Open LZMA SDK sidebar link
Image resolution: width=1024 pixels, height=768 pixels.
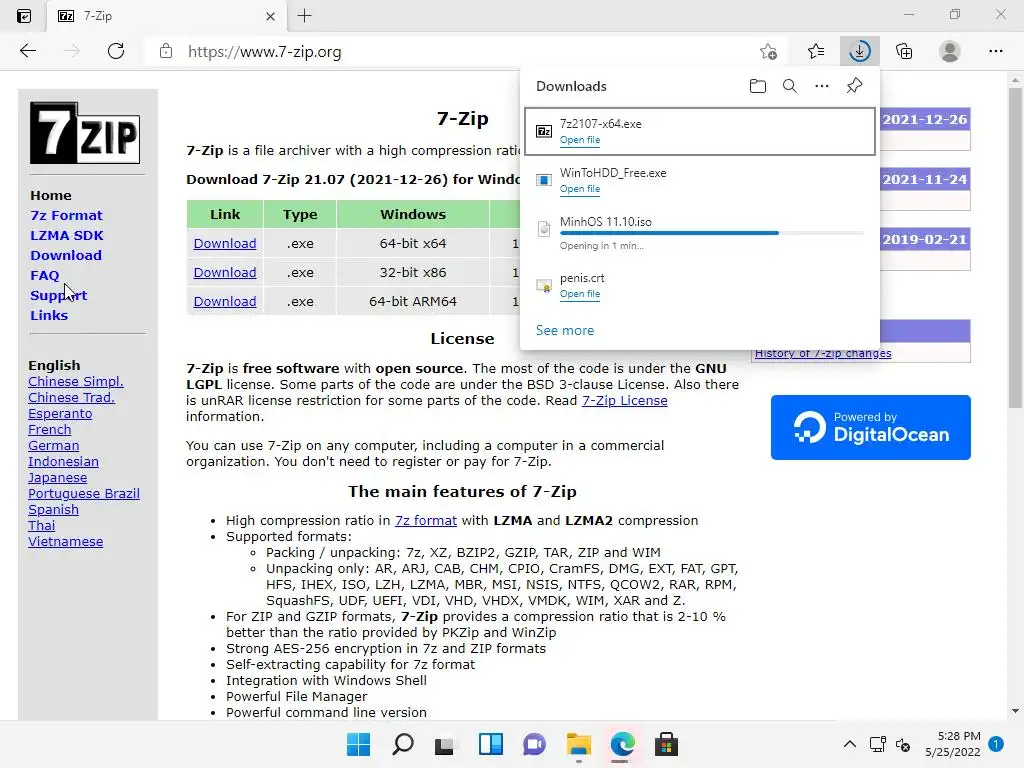click(x=67, y=235)
